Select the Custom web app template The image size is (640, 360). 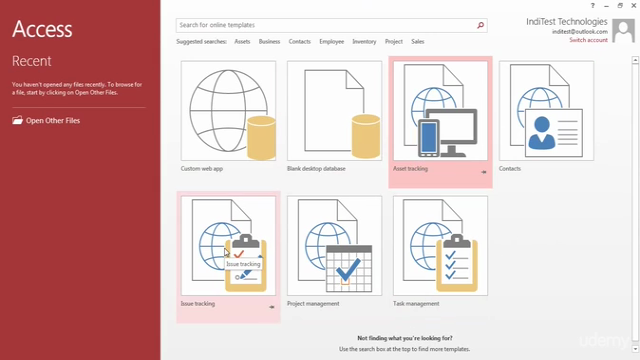click(x=228, y=111)
